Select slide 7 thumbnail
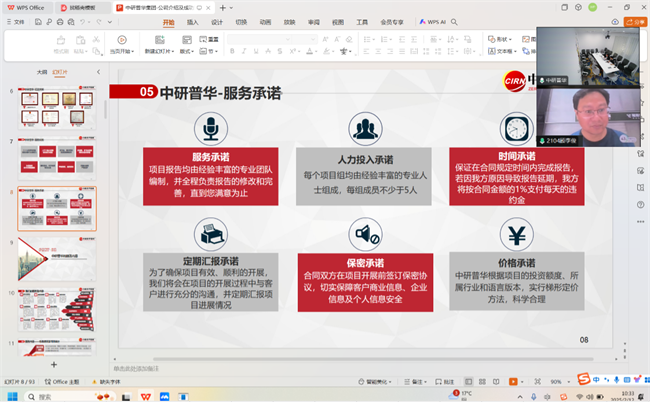 [x=57, y=158]
